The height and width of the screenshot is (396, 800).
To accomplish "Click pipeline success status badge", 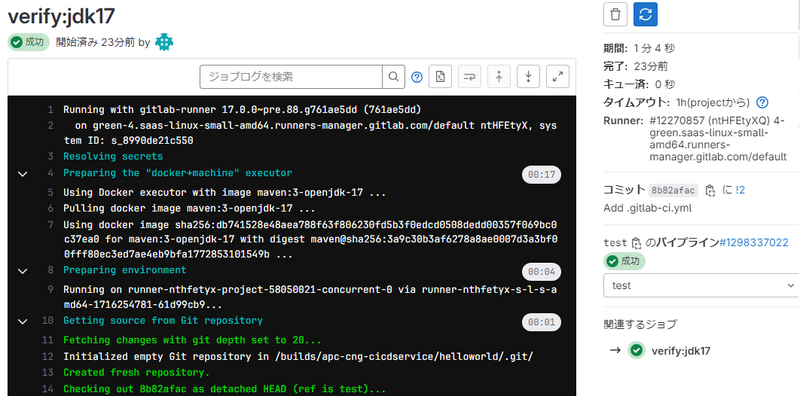I will [624, 261].
